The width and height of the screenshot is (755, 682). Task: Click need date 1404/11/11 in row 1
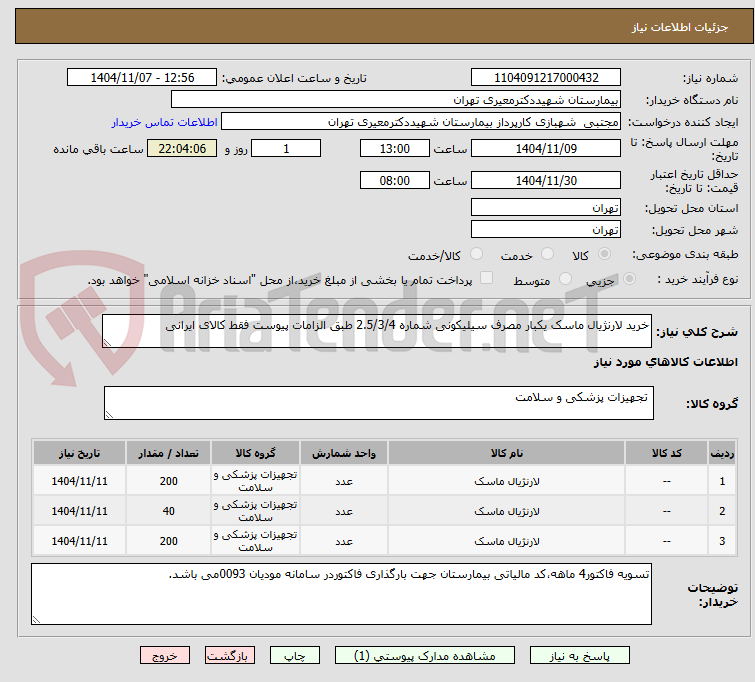coord(79,481)
